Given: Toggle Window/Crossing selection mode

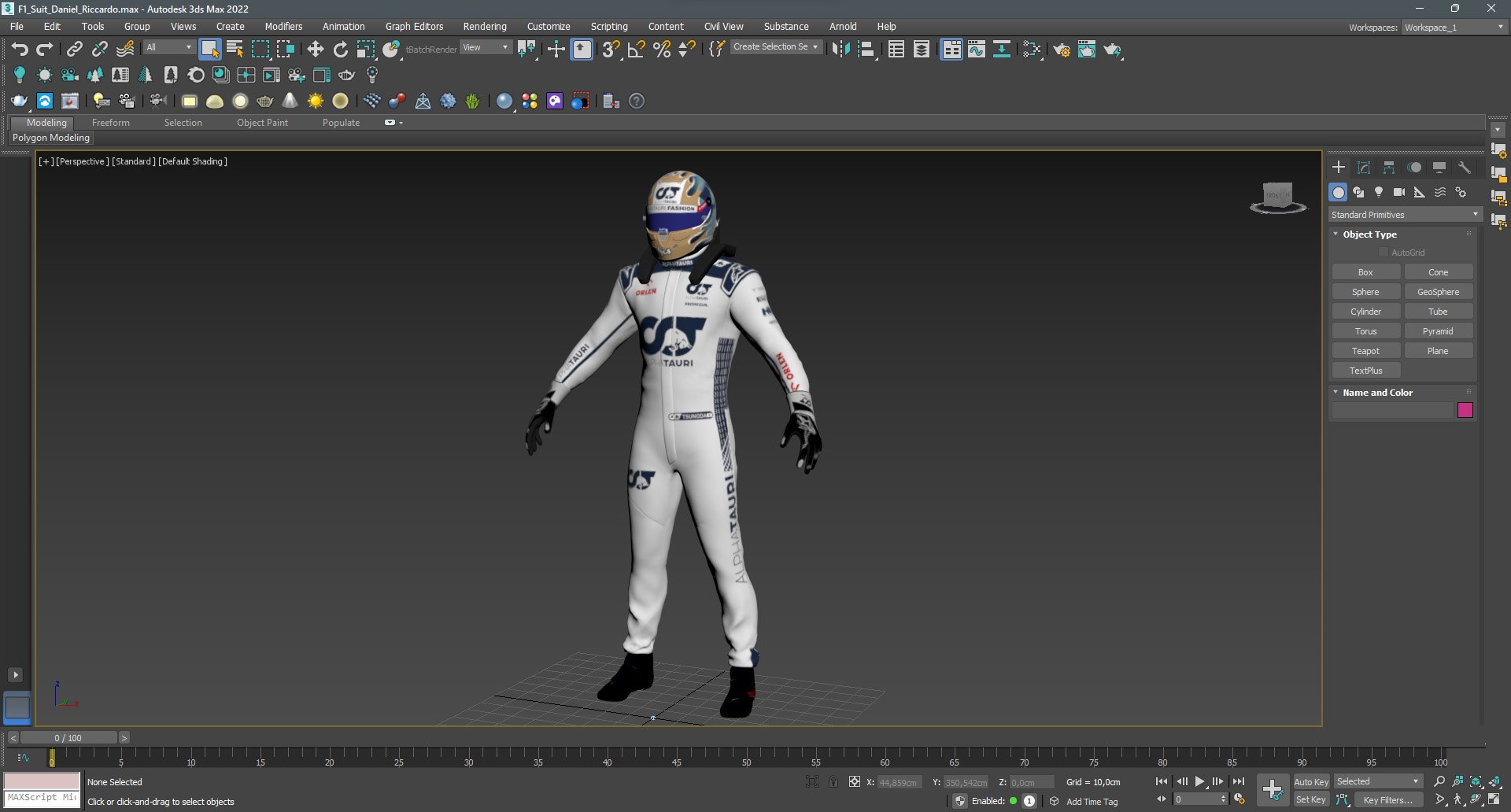Looking at the screenshot, I should (x=285, y=50).
